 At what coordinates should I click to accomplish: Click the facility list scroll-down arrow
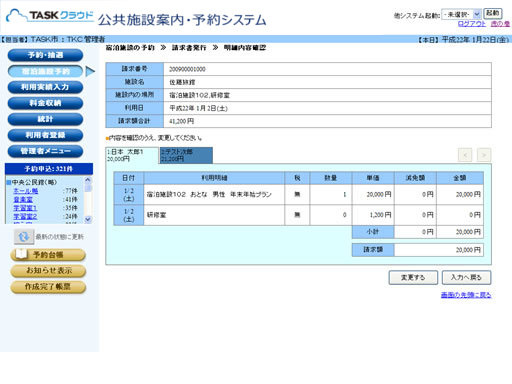point(88,219)
